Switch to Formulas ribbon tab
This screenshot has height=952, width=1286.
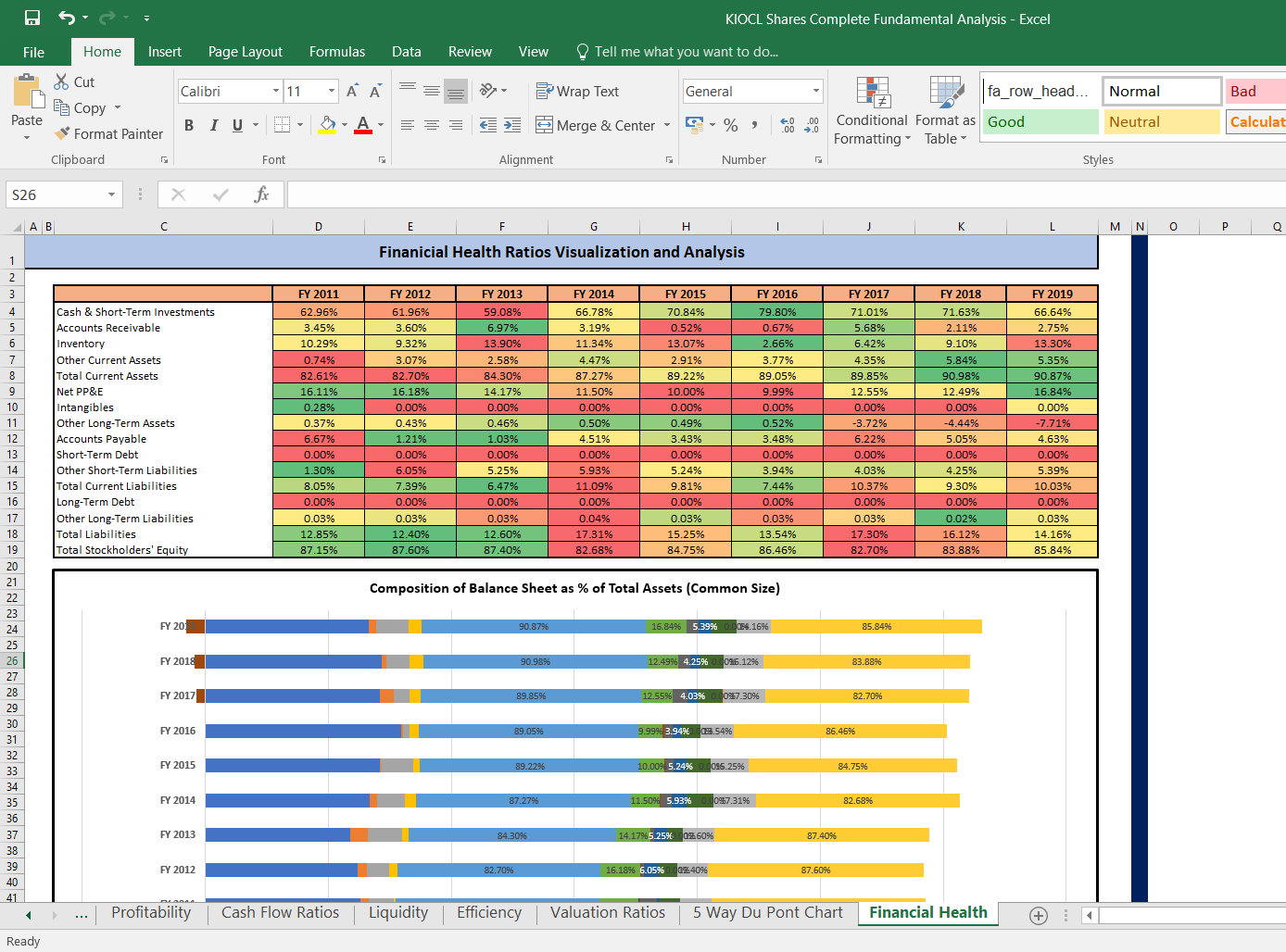(337, 52)
